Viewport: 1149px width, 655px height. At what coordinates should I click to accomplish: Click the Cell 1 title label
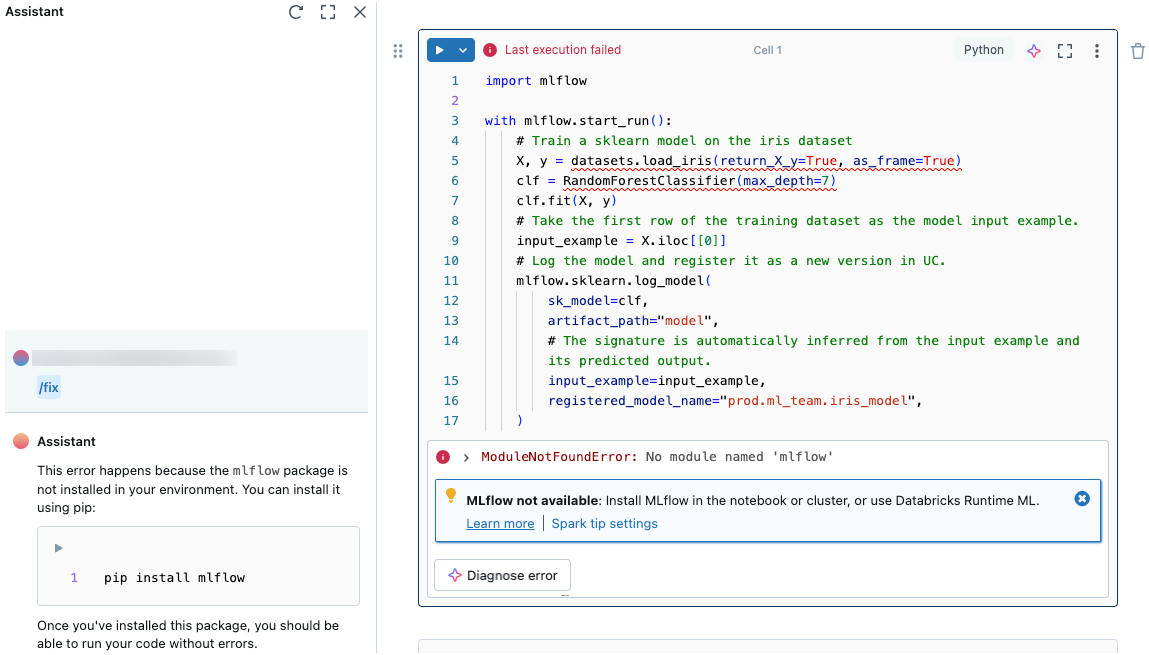coord(767,50)
